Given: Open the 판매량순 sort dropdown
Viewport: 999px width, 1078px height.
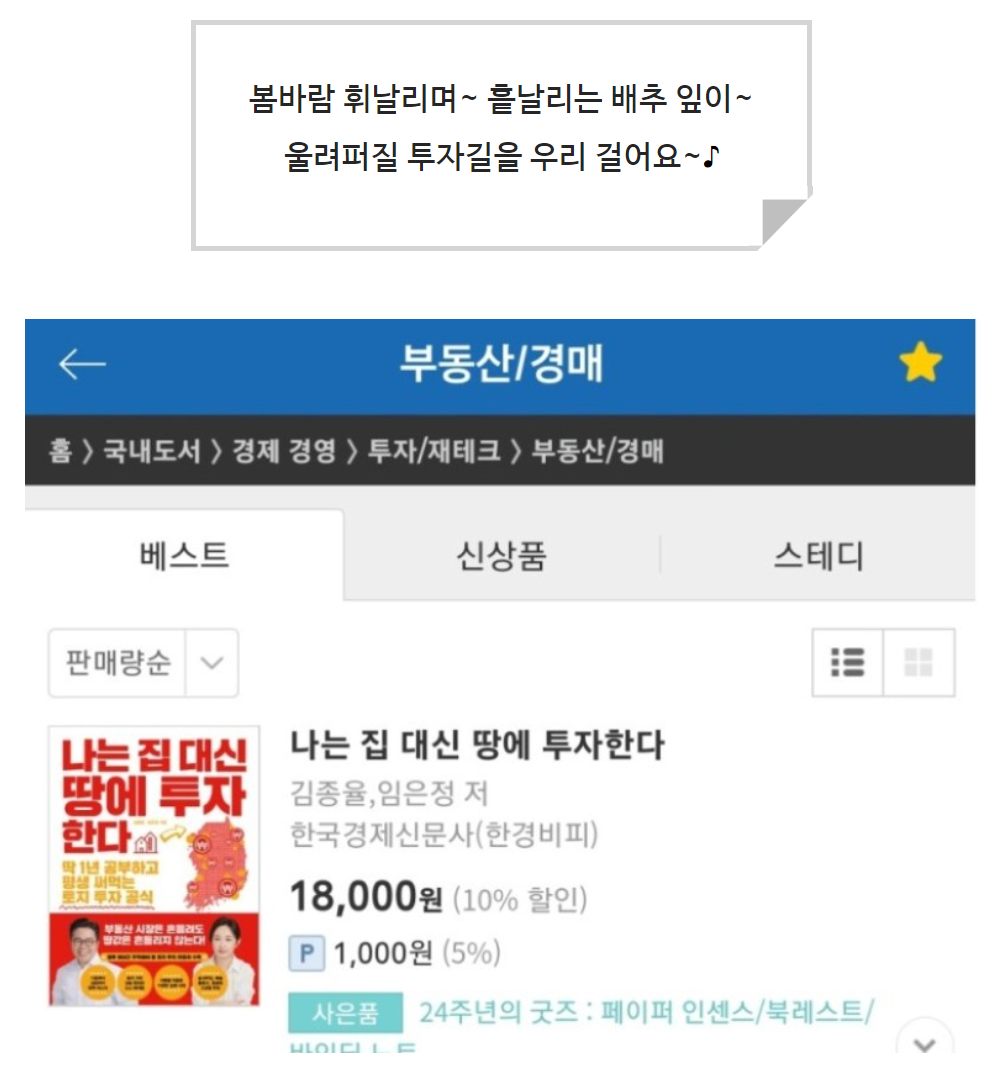Looking at the screenshot, I should point(143,663).
